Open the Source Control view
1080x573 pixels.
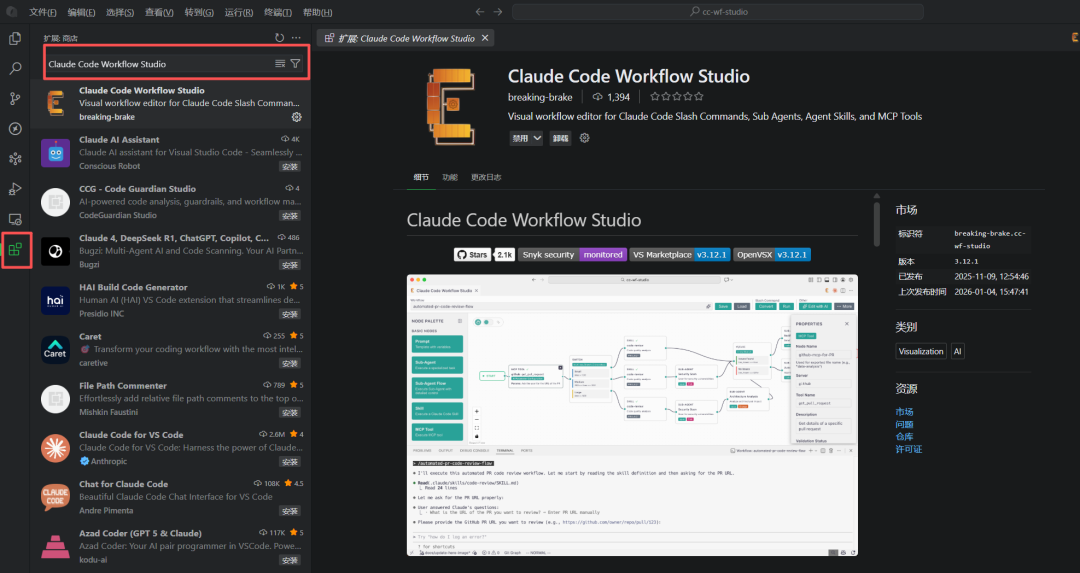tap(15, 98)
